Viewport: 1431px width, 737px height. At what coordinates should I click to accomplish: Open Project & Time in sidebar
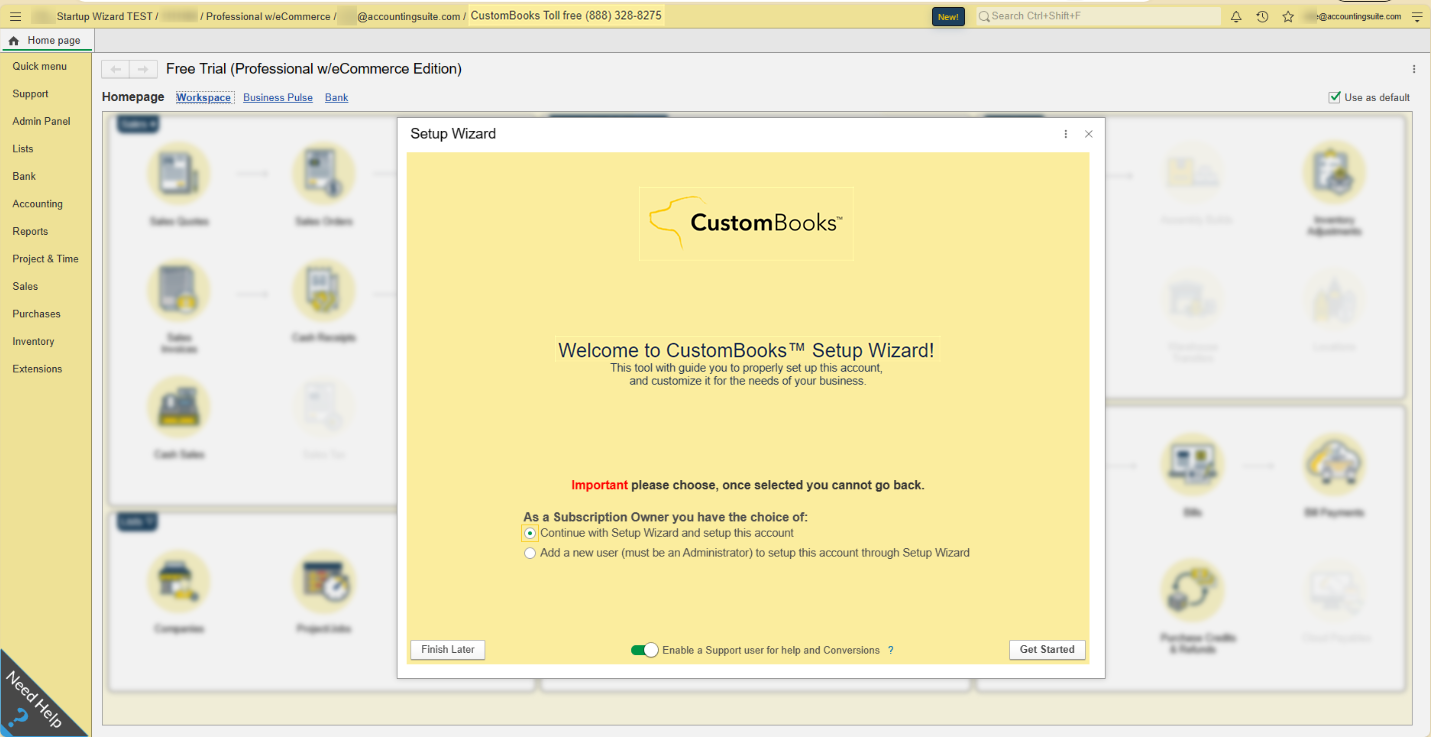[x=45, y=259]
